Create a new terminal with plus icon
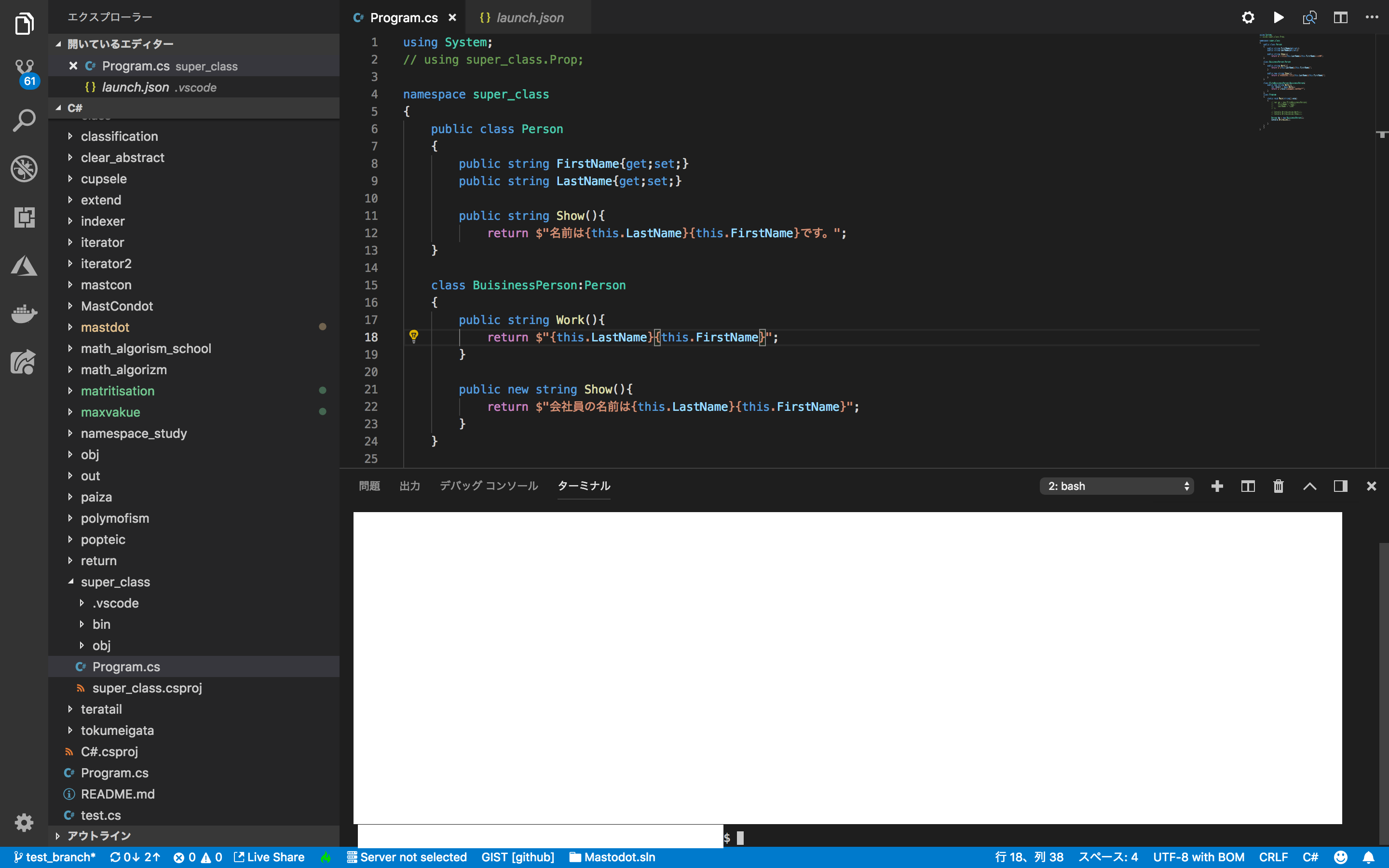The width and height of the screenshot is (1389, 868). 1217,486
